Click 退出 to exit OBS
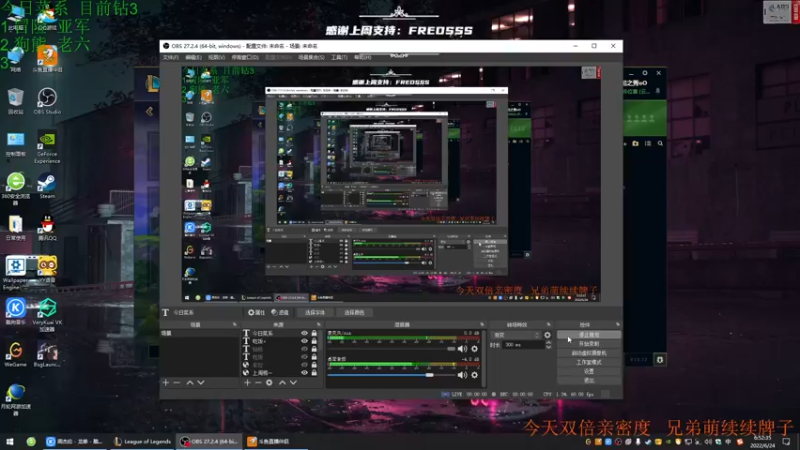Screen dimensions: 800x450 click(x=589, y=381)
